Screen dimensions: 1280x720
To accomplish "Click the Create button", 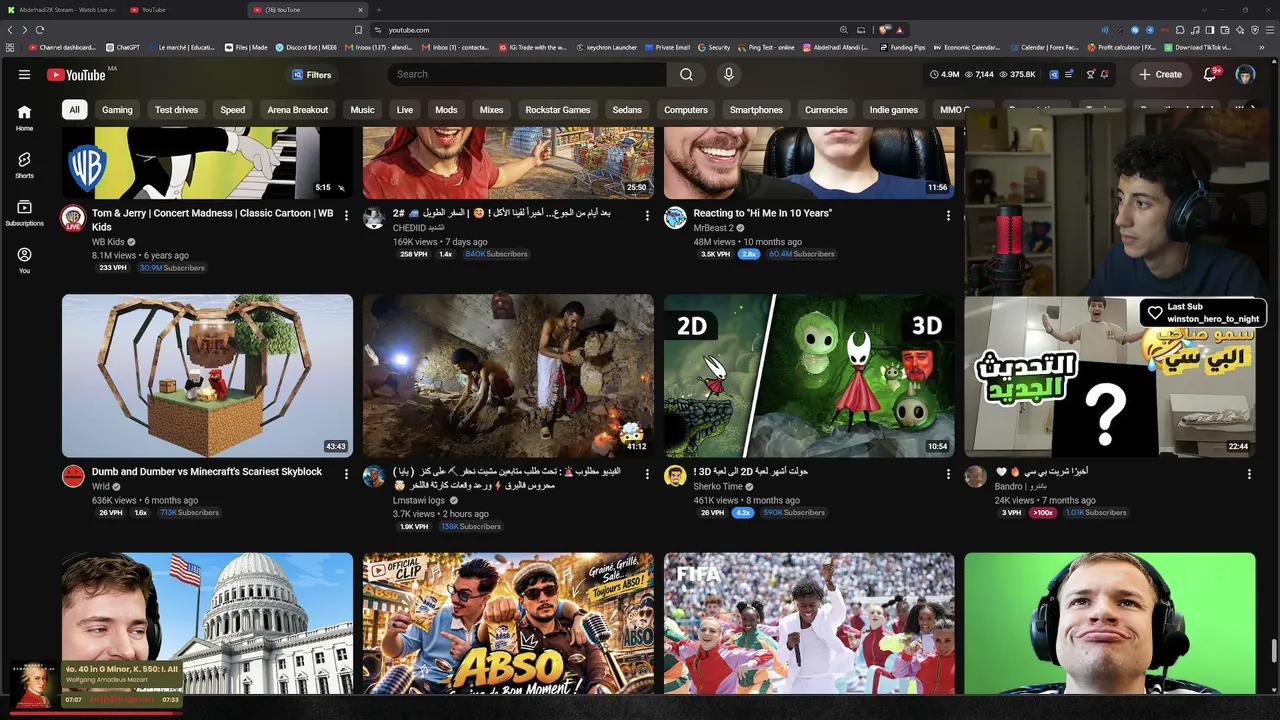I will [x=1161, y=74].
